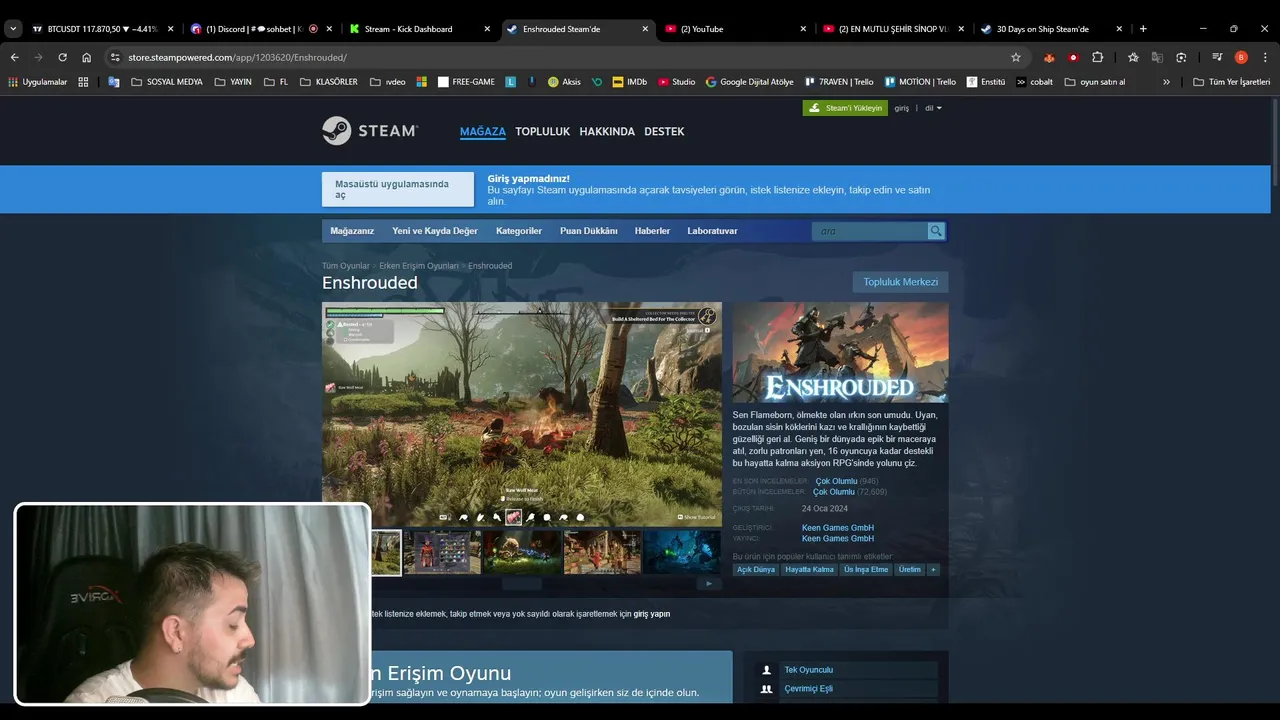
Task: Open the FREE-GAME bookmark
Action: point(466,82)
